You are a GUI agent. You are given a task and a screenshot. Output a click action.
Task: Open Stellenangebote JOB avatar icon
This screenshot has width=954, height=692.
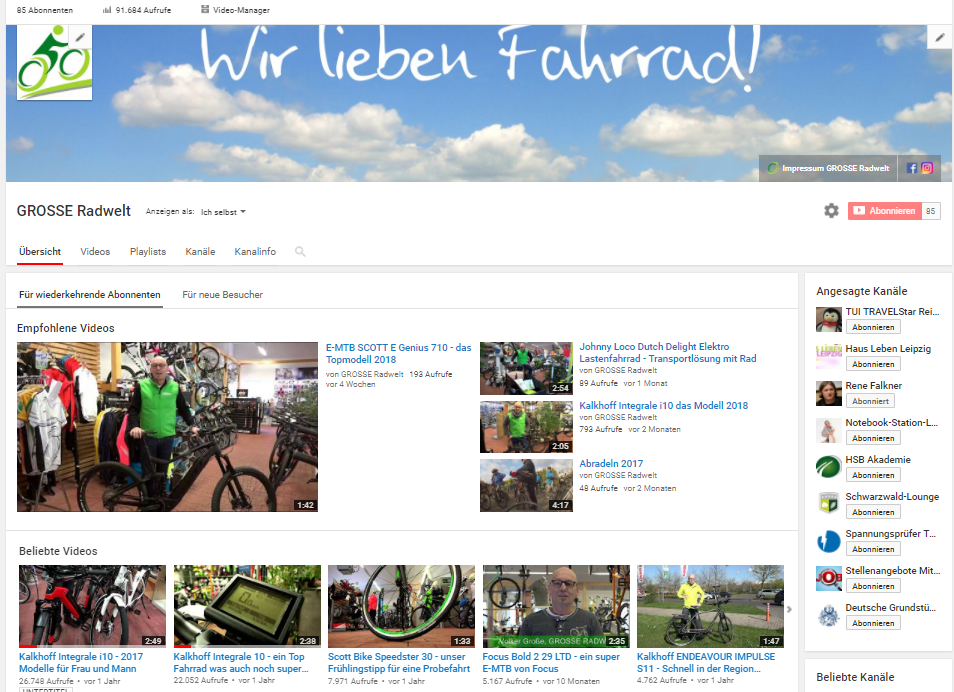coord(829,578)
